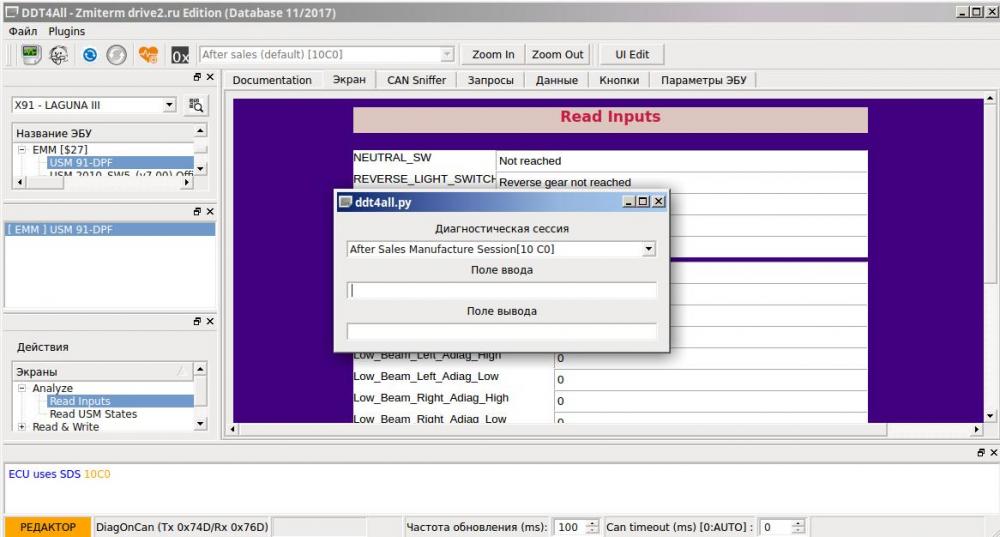
Task: Click the Поле вывода output field
Action: 501,332
